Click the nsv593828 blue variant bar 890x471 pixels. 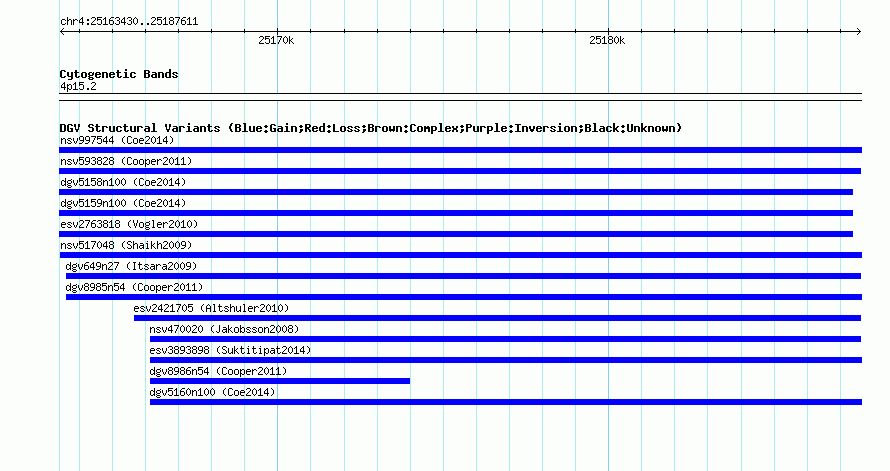[460, 171]
